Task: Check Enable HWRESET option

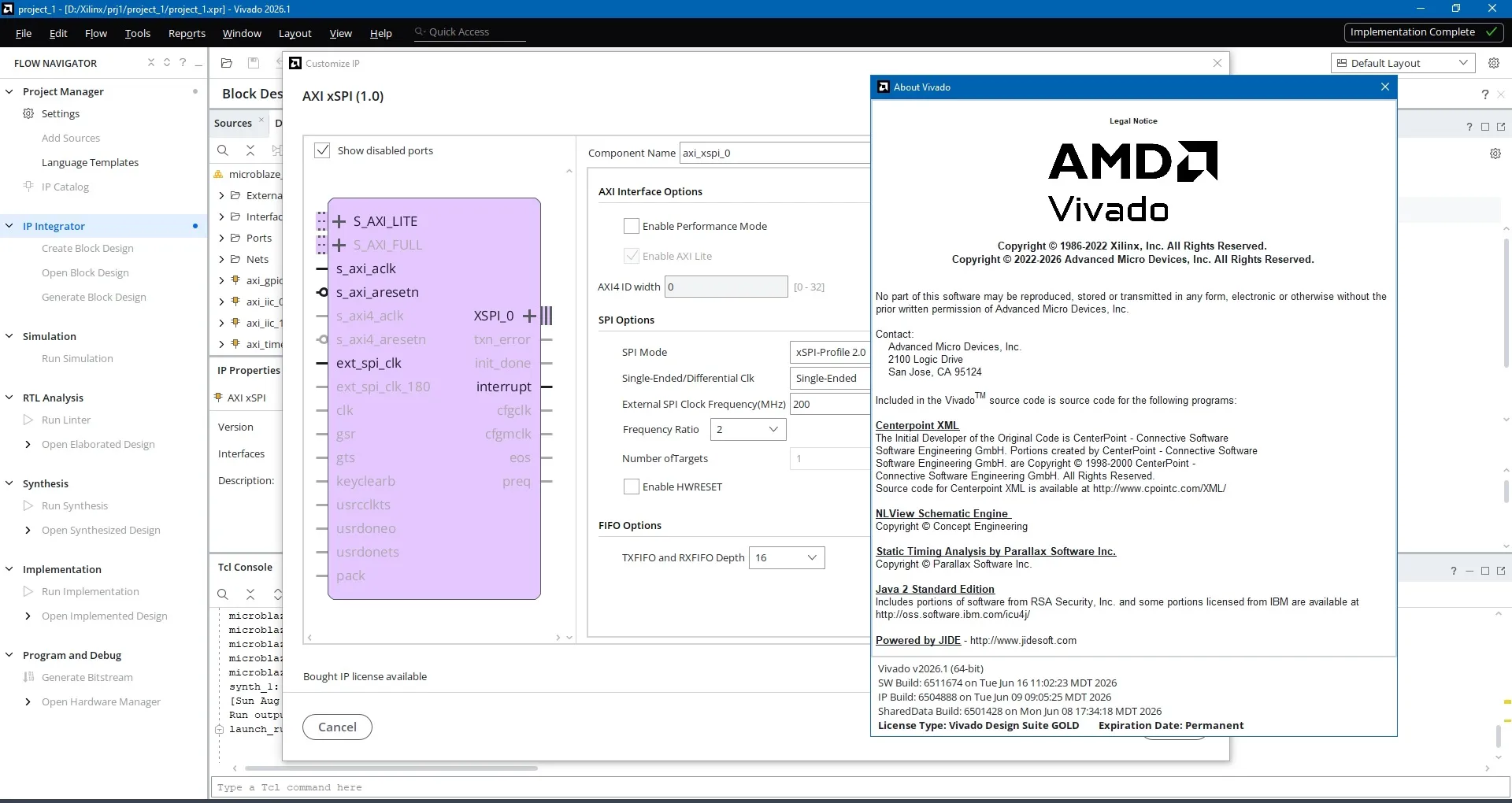Action: coord(632,487)
